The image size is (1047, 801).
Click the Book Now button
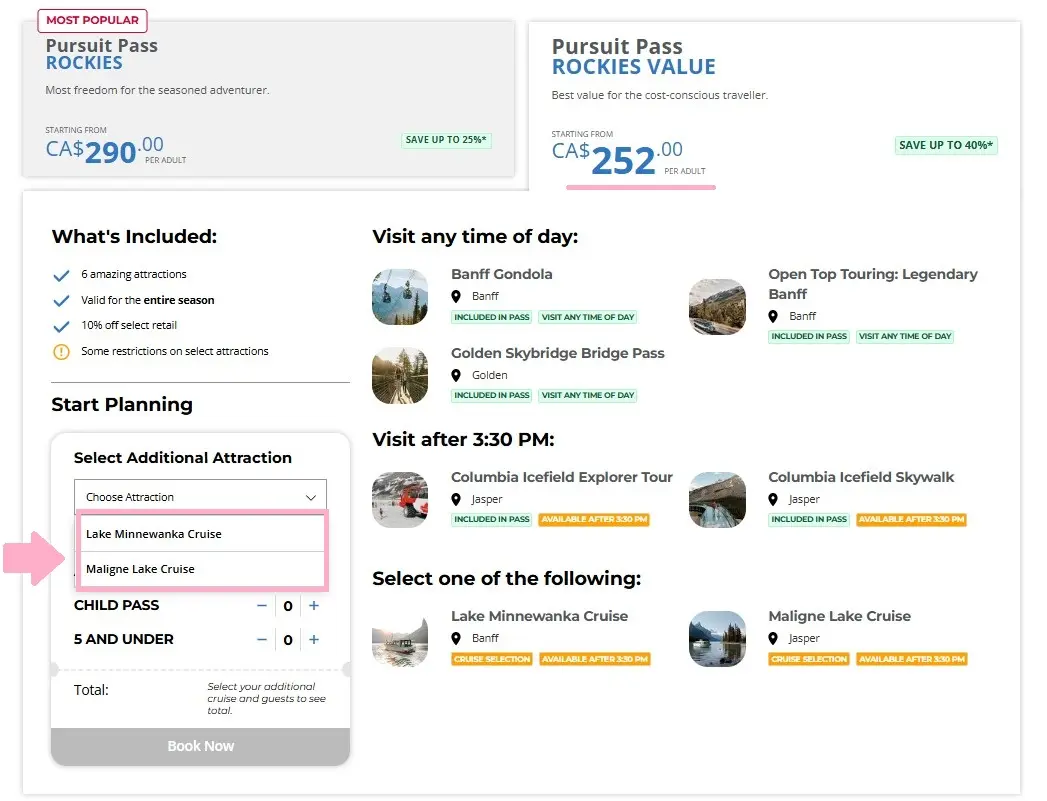pos(200,746)
